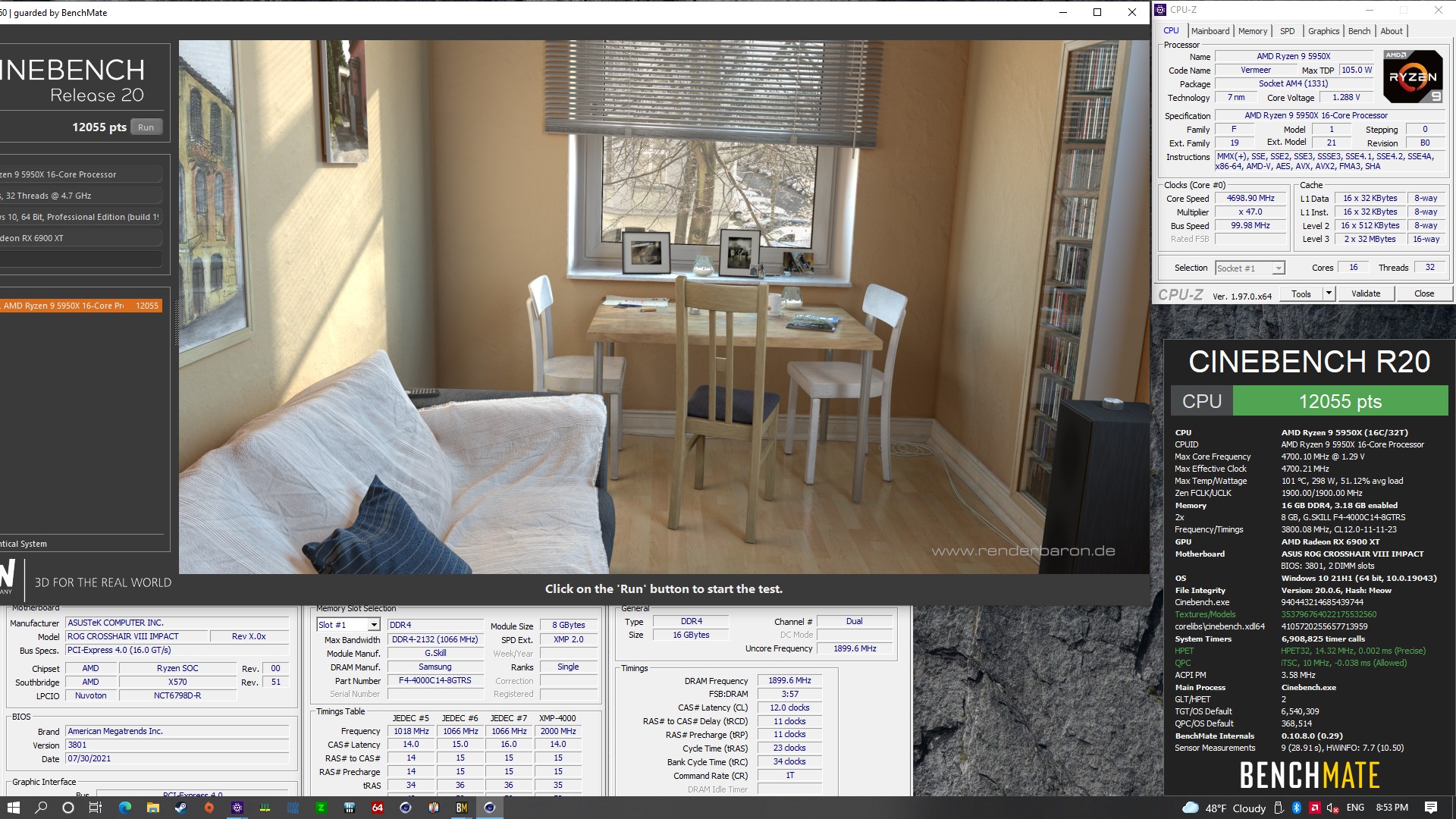1456x819 pixels.
Task: Click the BIOS Date 07/30/2021 field
Action: tap(177, 759)
